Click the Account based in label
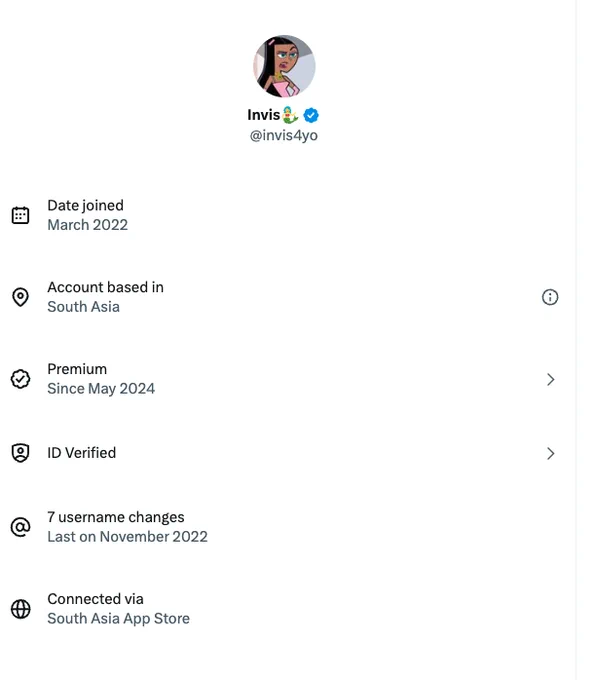 coord(105,287)
